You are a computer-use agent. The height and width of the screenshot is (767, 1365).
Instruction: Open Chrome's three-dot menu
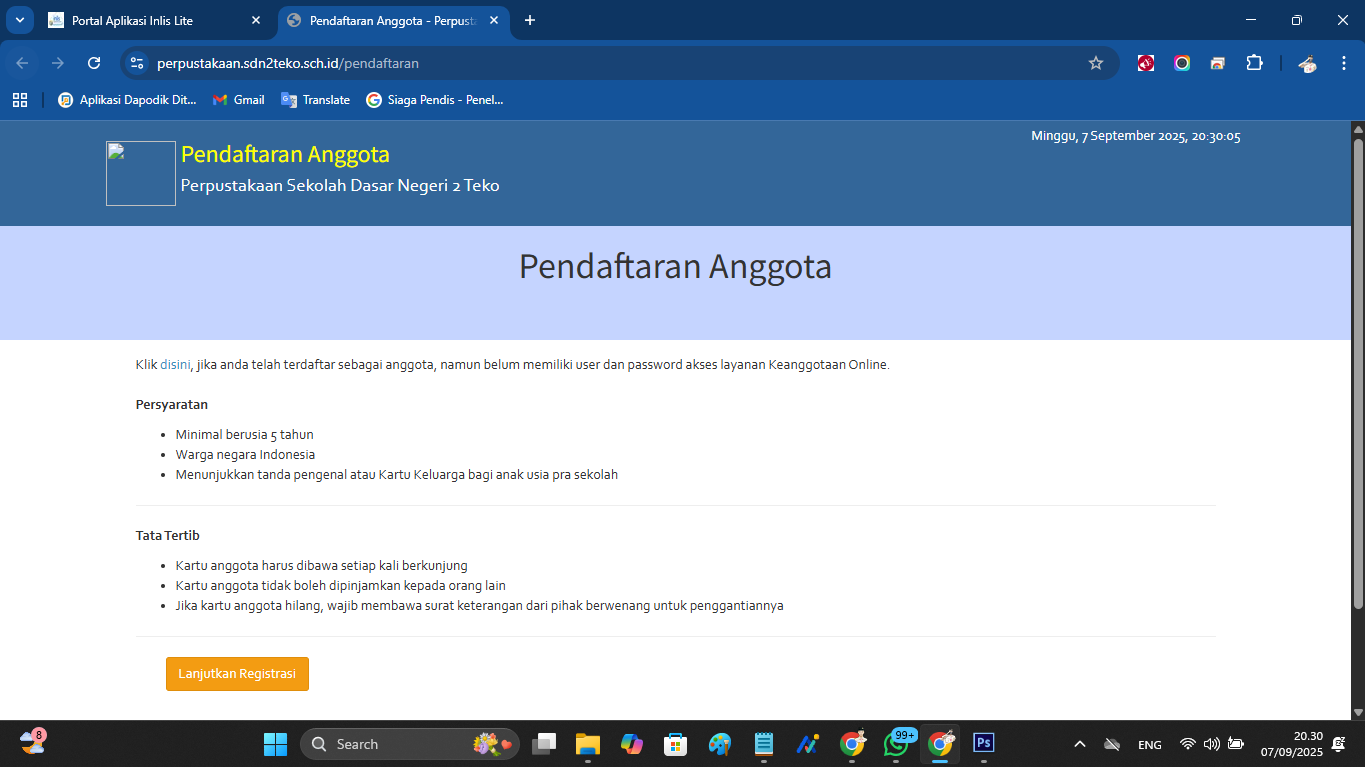pos(1343,63)
